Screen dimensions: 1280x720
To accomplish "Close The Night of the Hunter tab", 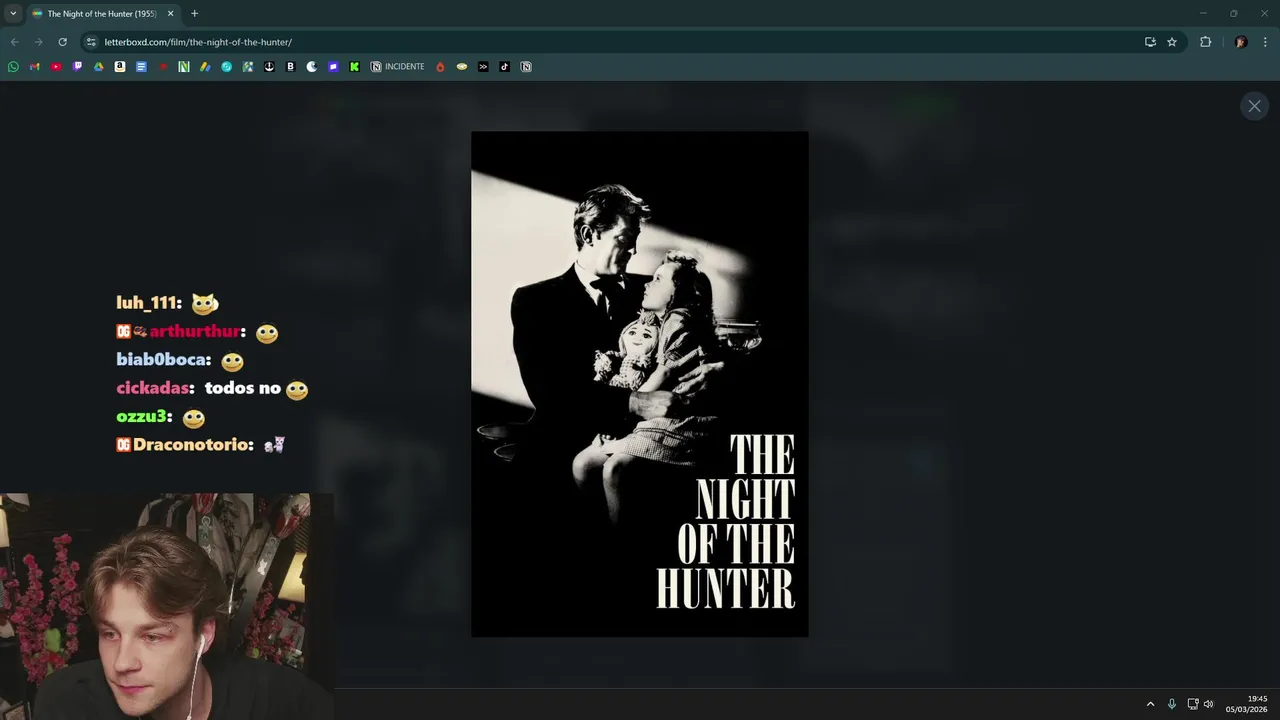I will point(170,14).
